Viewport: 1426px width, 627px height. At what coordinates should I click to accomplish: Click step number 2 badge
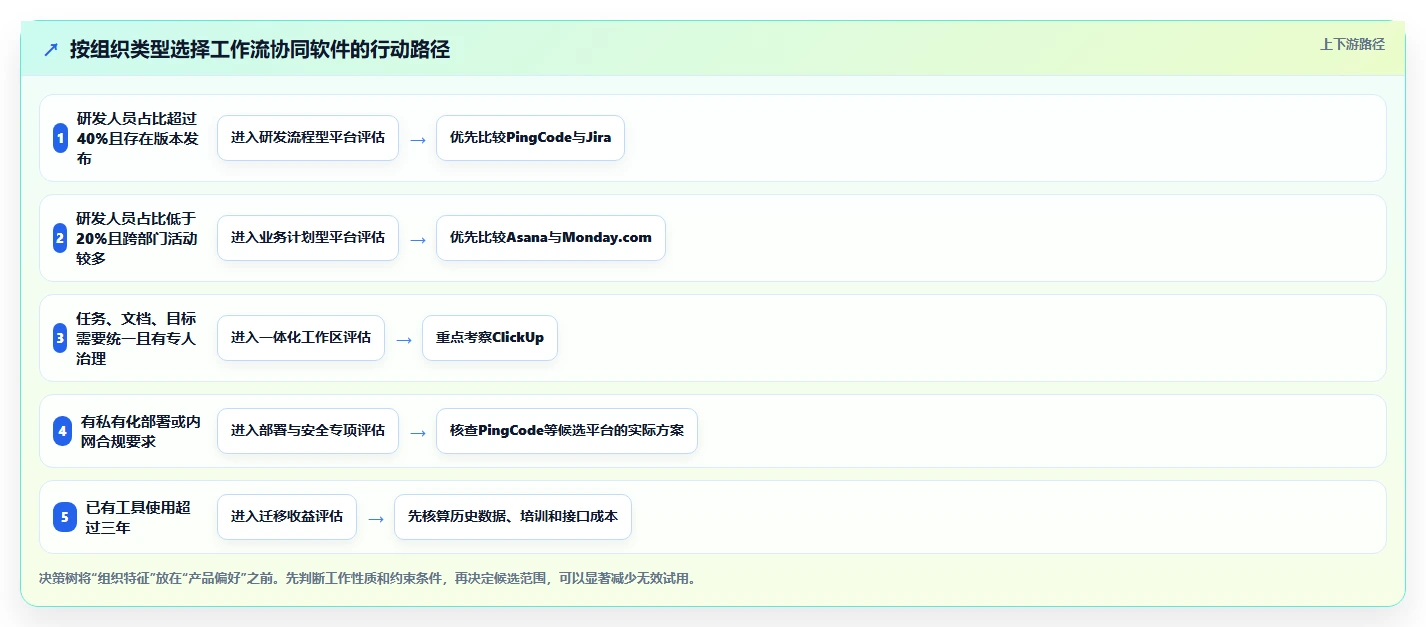tap(60, 238)
